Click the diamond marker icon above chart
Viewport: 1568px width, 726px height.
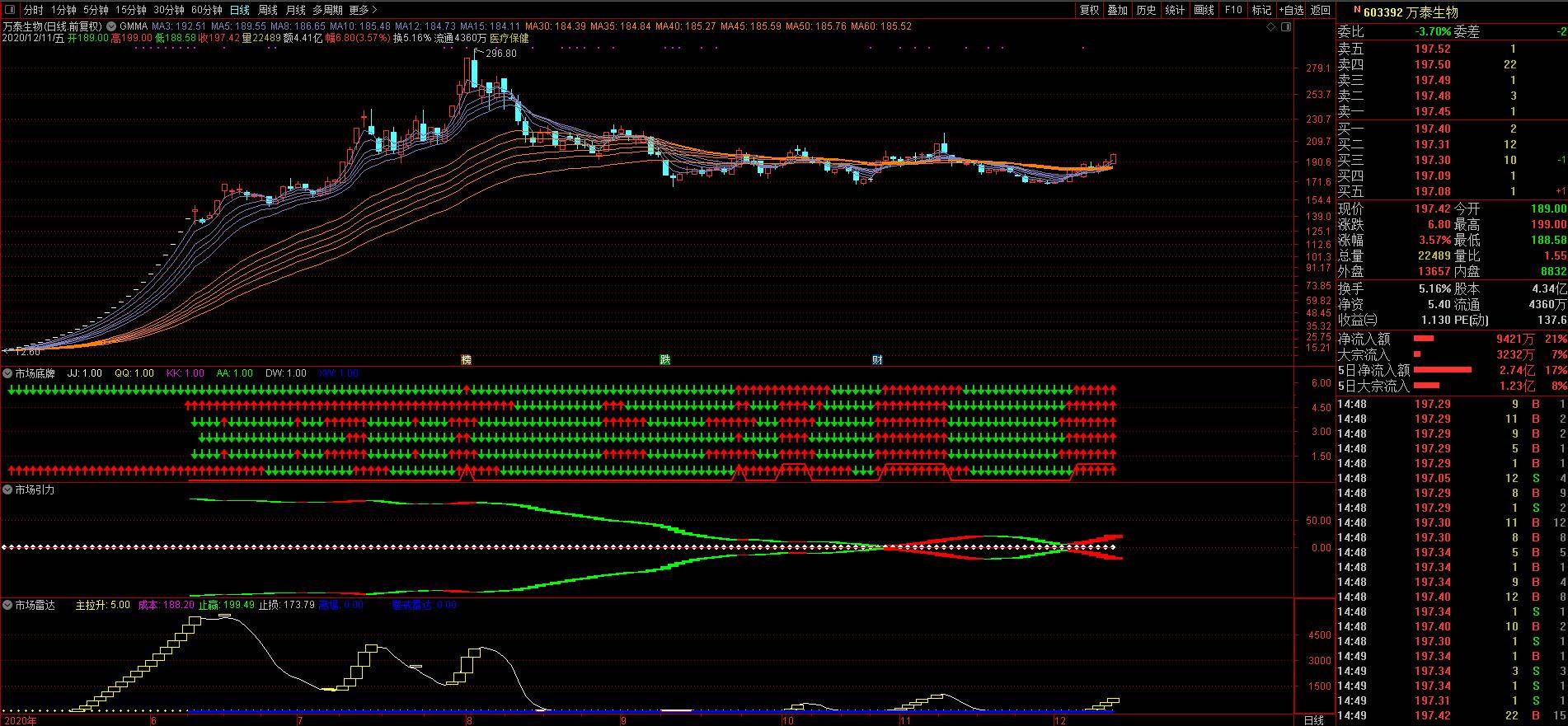point(1271,27)
